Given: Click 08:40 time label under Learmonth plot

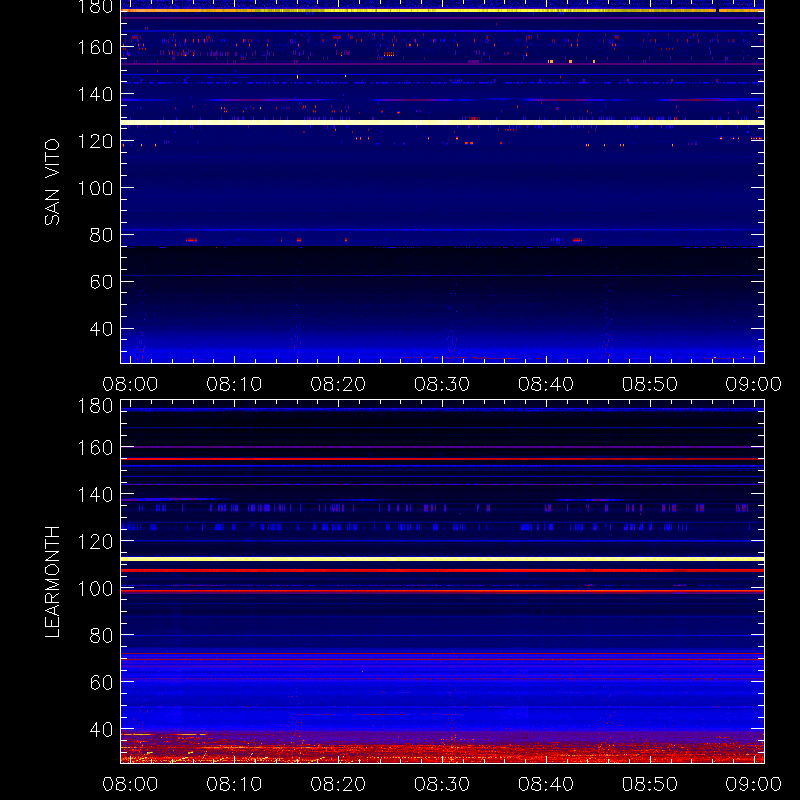Looking at the screenshot, I should [x=546, y=784].
